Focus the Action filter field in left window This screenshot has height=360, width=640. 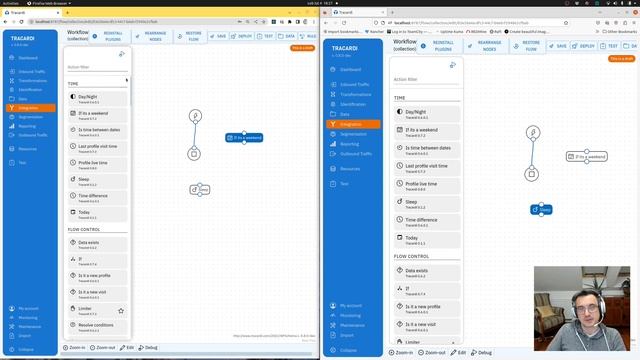point(97,67)
